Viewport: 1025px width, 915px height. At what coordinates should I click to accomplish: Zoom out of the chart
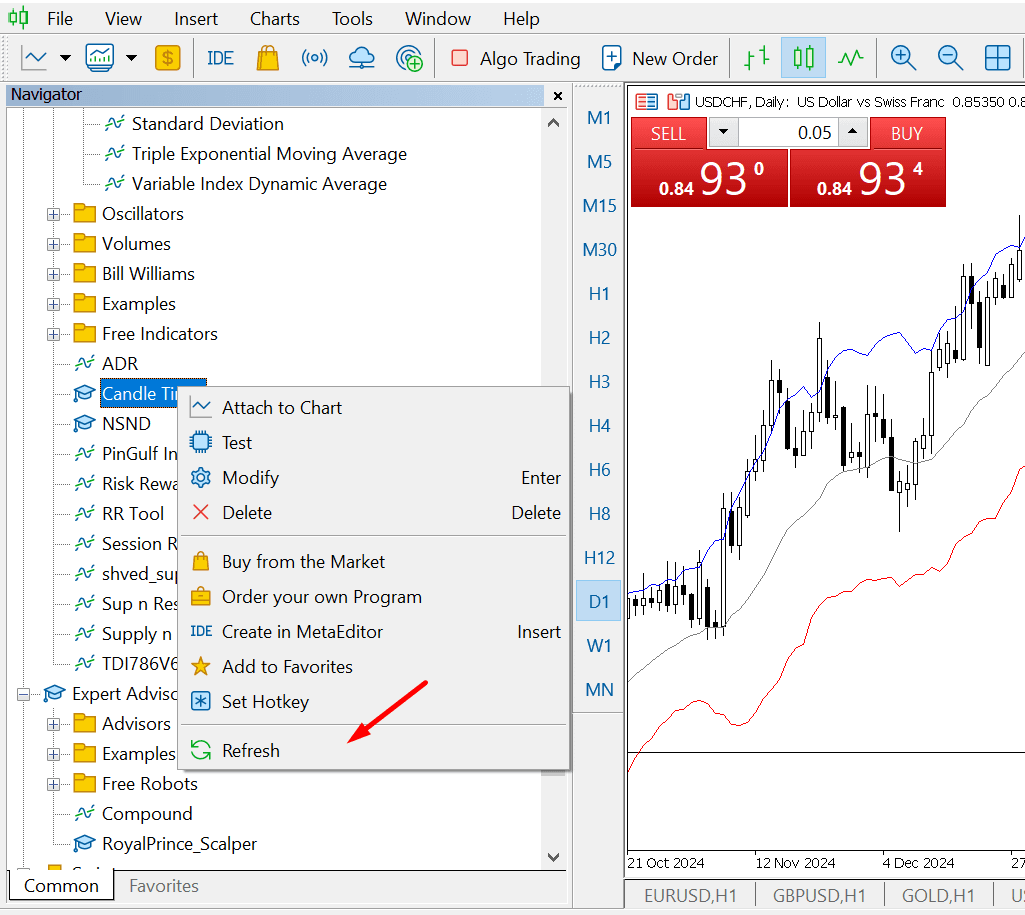[x=950, y=58]
